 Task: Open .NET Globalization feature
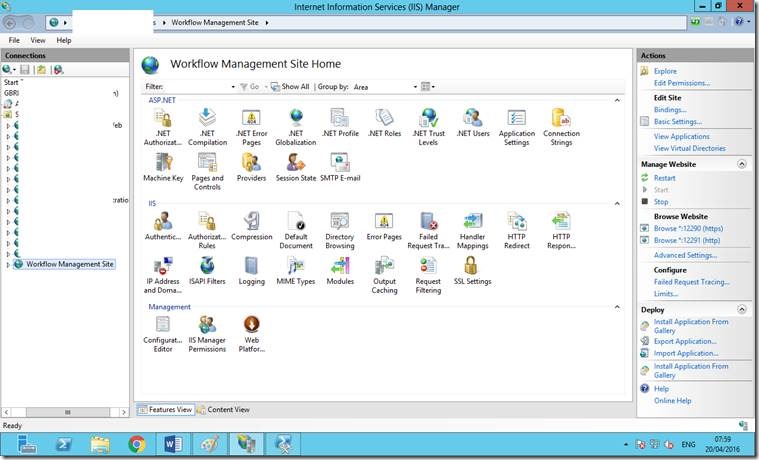[x=296, y=127]
